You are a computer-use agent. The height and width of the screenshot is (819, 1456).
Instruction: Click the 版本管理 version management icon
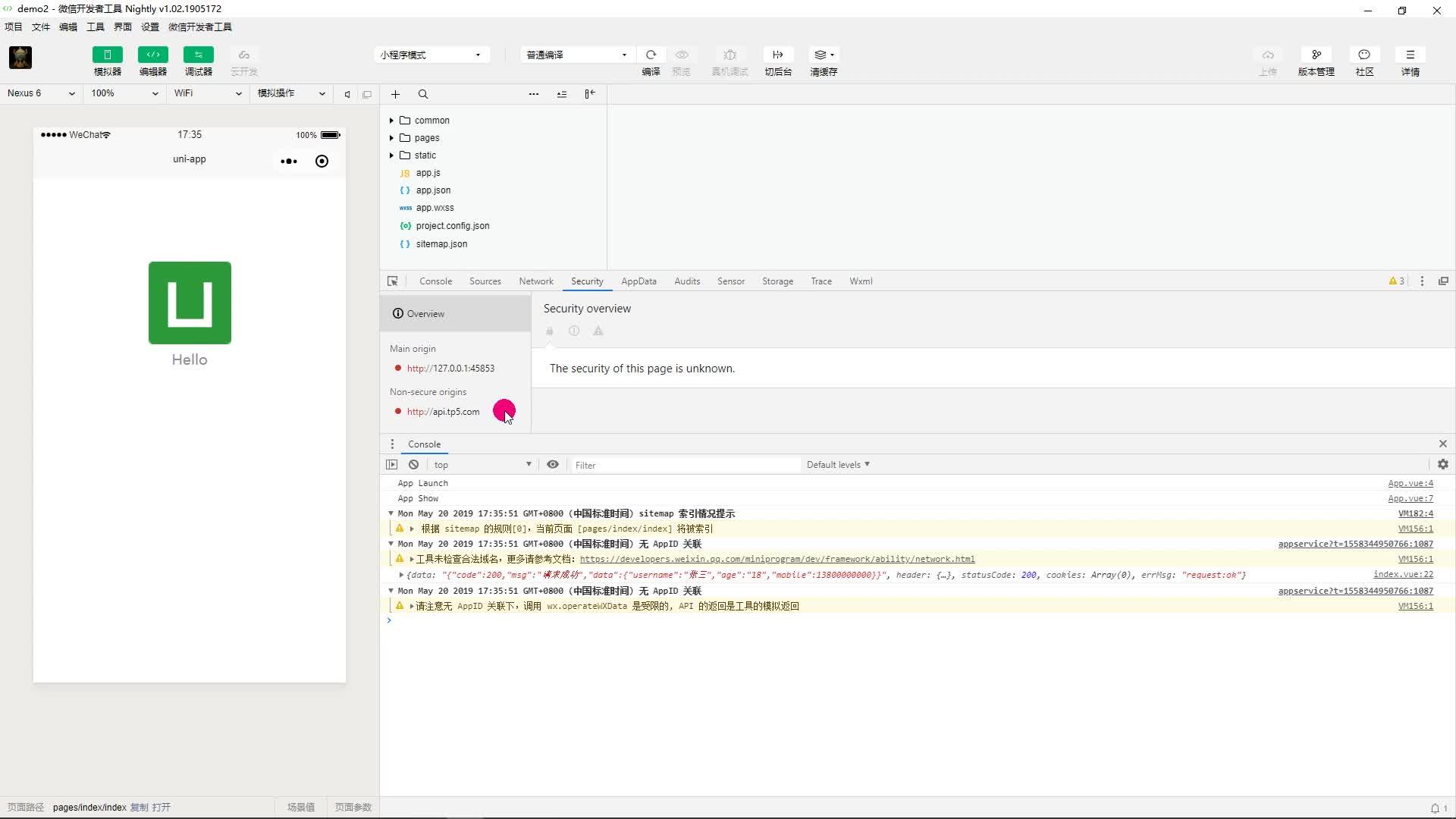click(x=1316, y=55)
